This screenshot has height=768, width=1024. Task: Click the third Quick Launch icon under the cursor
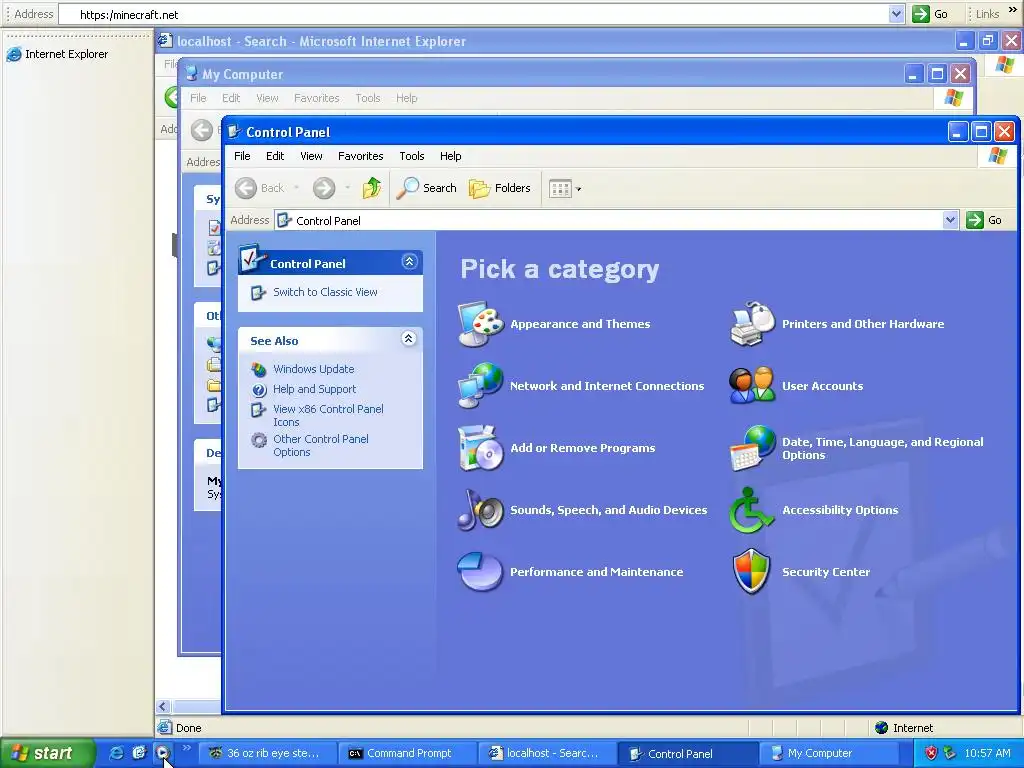[163, 753]
